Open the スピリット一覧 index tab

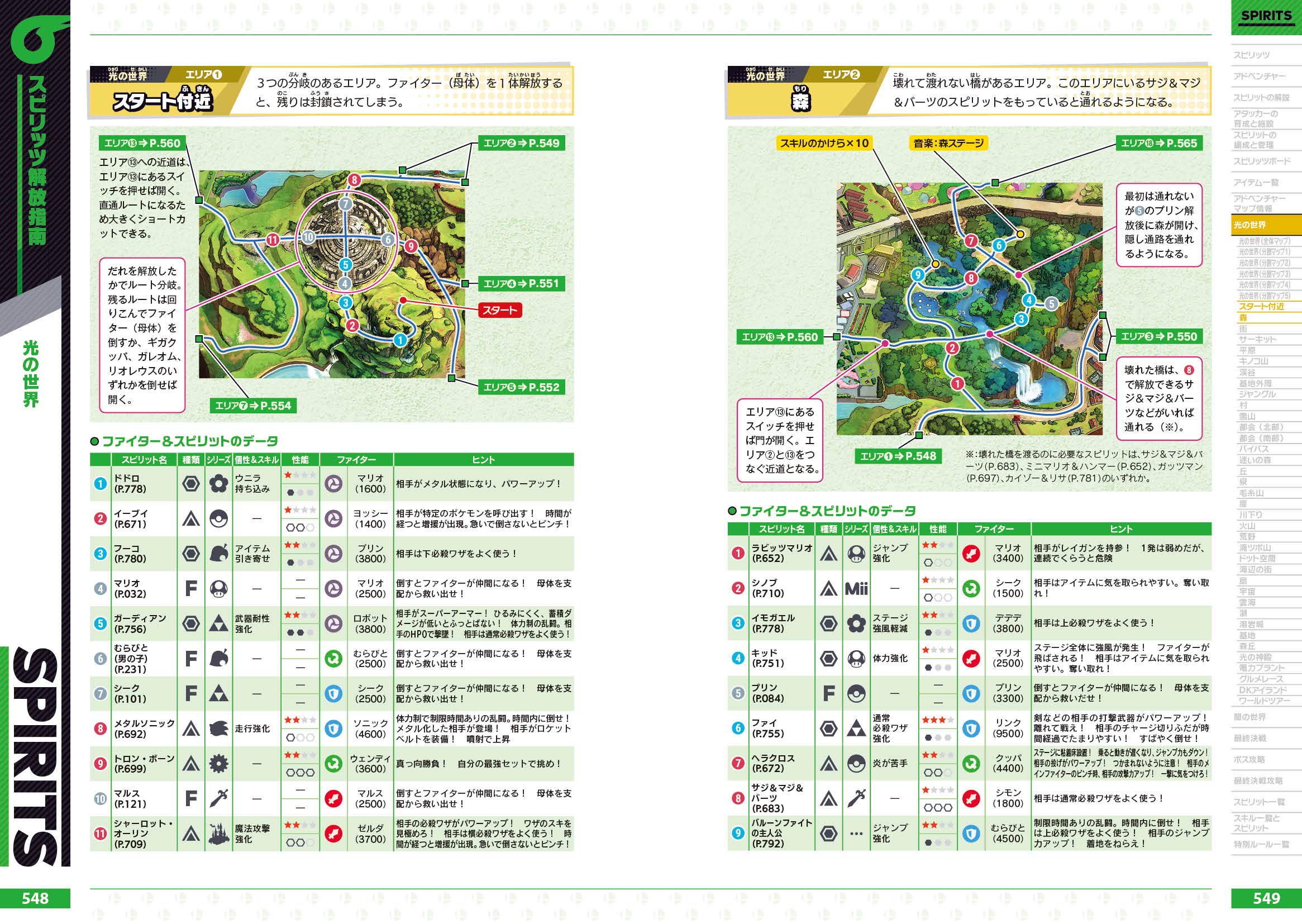[x=1259, y=802]
